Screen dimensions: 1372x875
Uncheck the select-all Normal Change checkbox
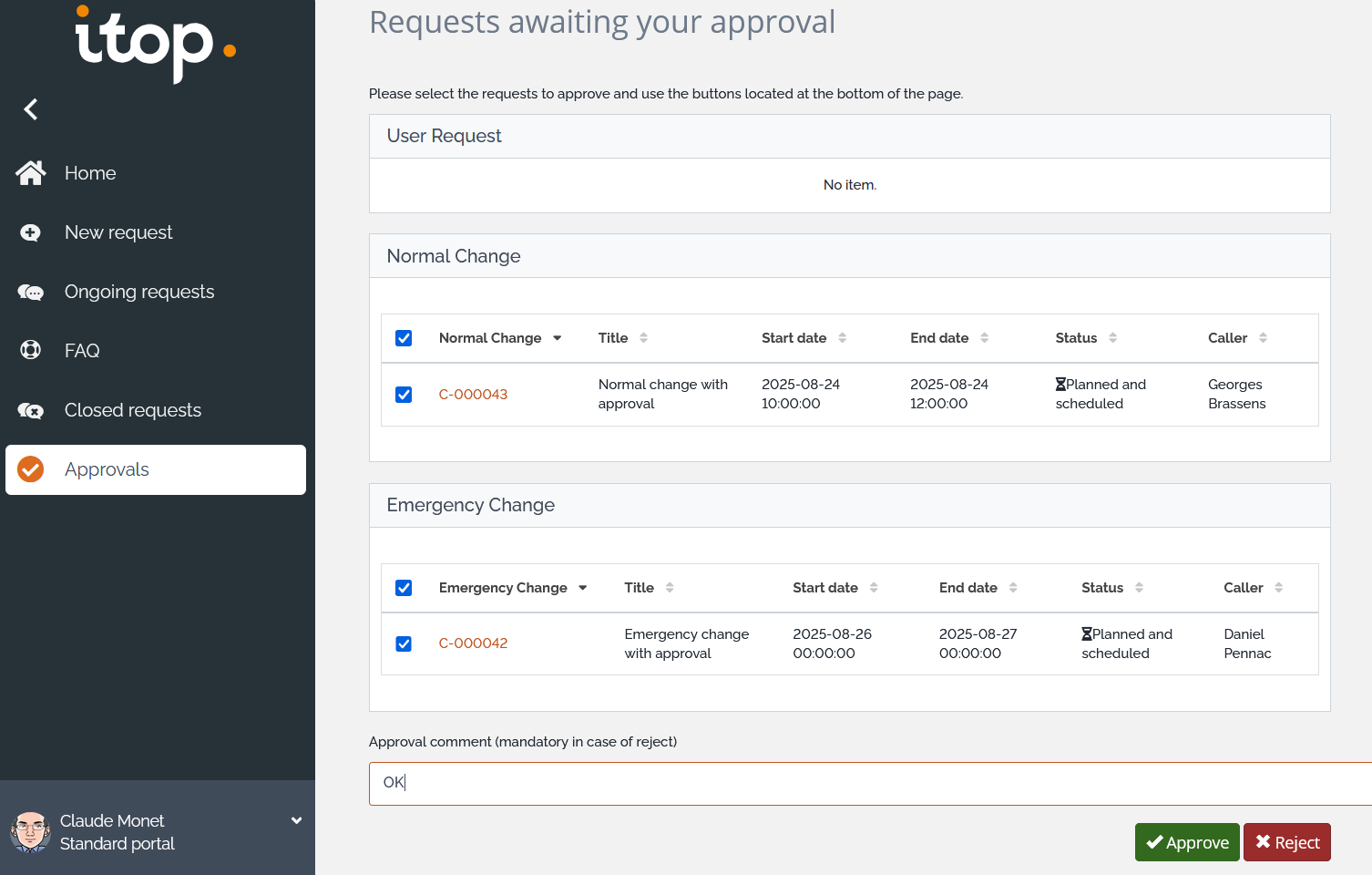(x=404, y=338)
